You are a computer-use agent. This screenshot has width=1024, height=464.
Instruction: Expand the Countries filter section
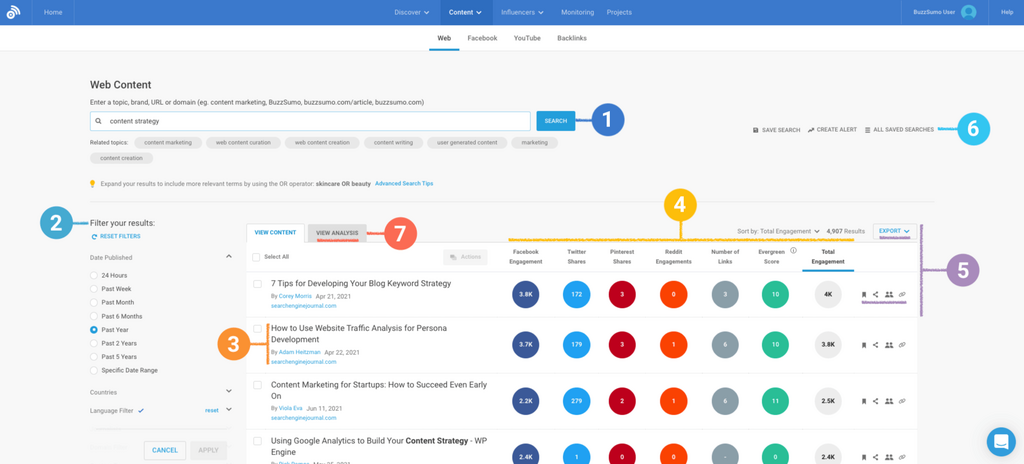[228, 392]
